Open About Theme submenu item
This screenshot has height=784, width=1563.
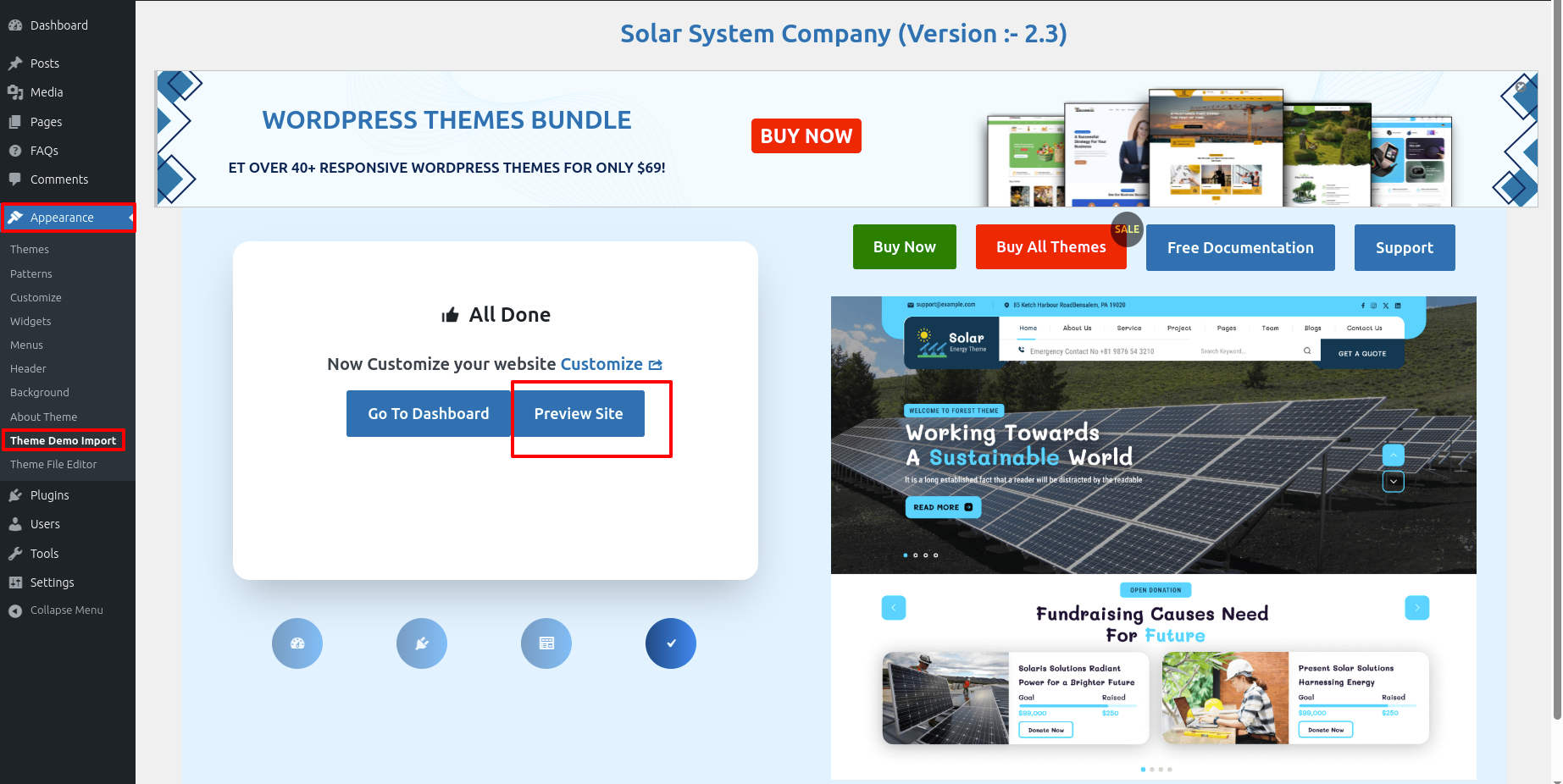click(x=43, y=417)
